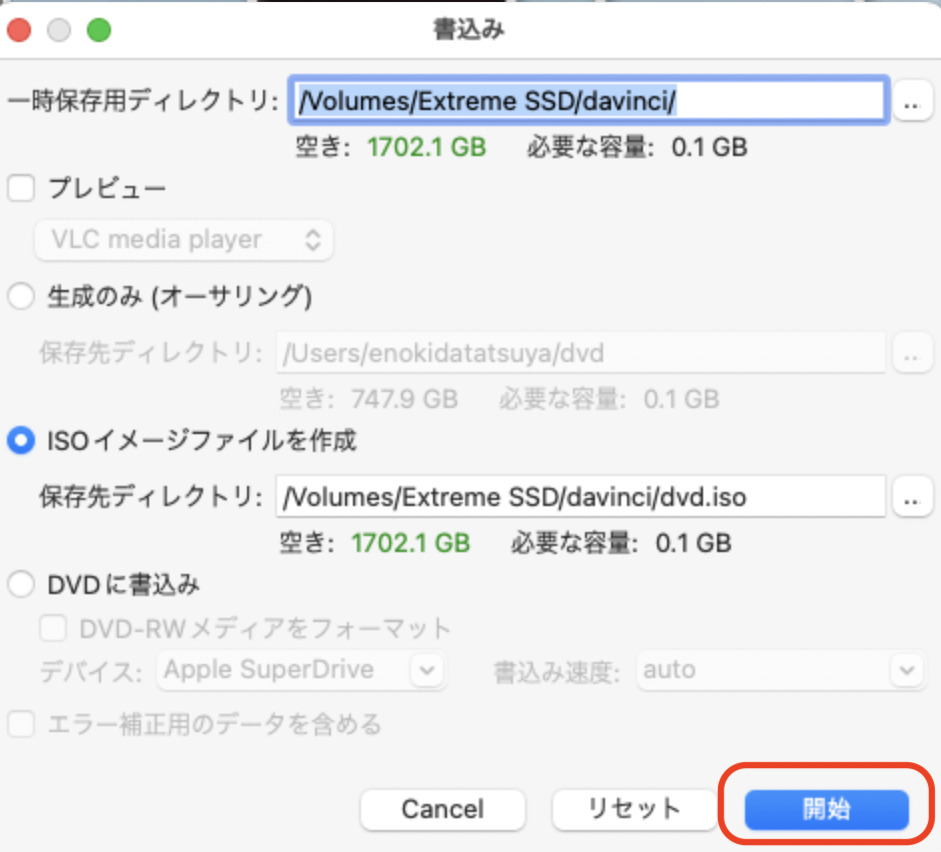This screenshot has width=941, height=852.
Task: Click the browse button beside the /Users/enokidatatsuya/dvd field
Action: [912, 353]
